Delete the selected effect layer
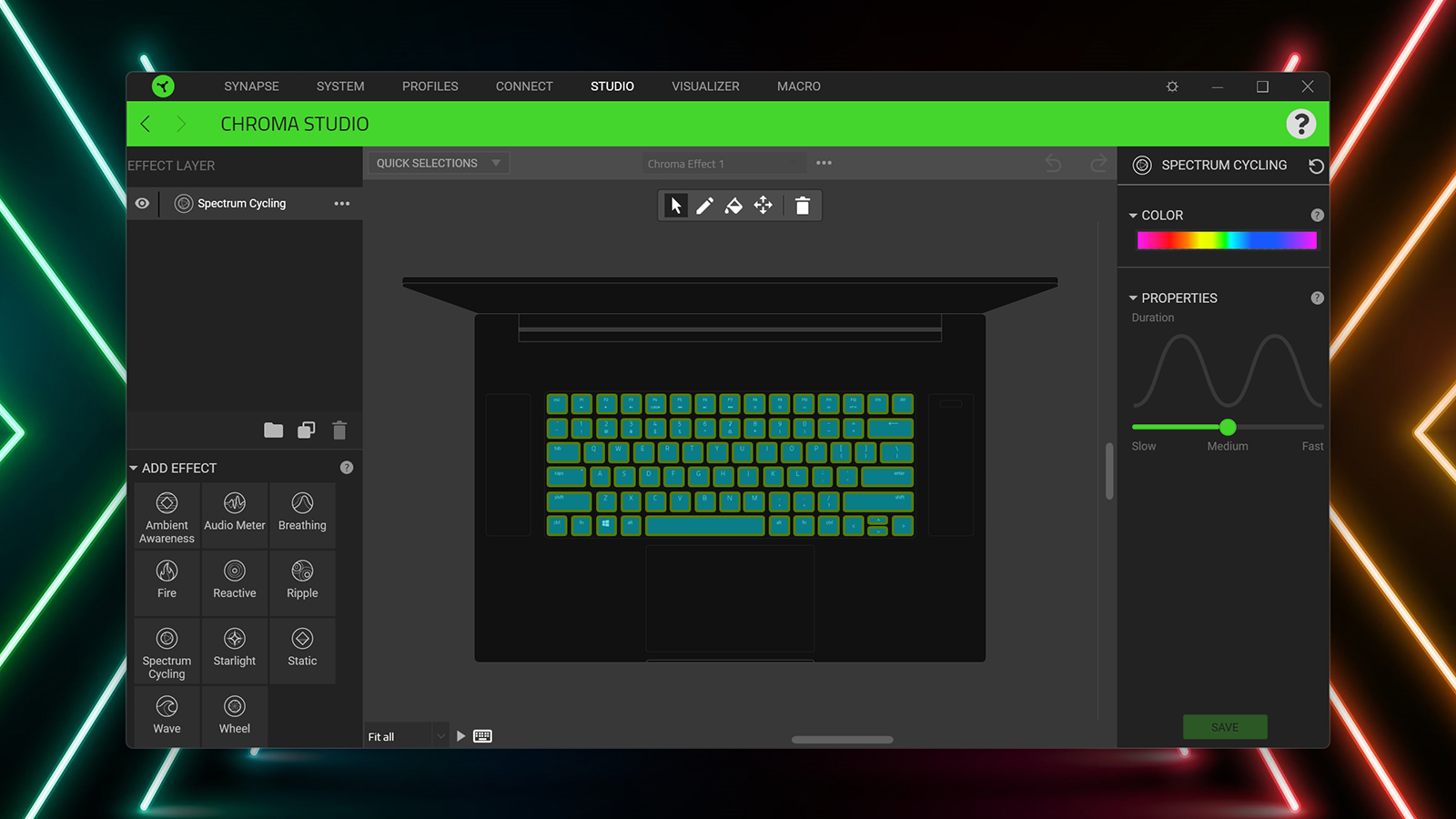Image resolution: width=1456 pixels, height=819 pixels. (339, 430)
